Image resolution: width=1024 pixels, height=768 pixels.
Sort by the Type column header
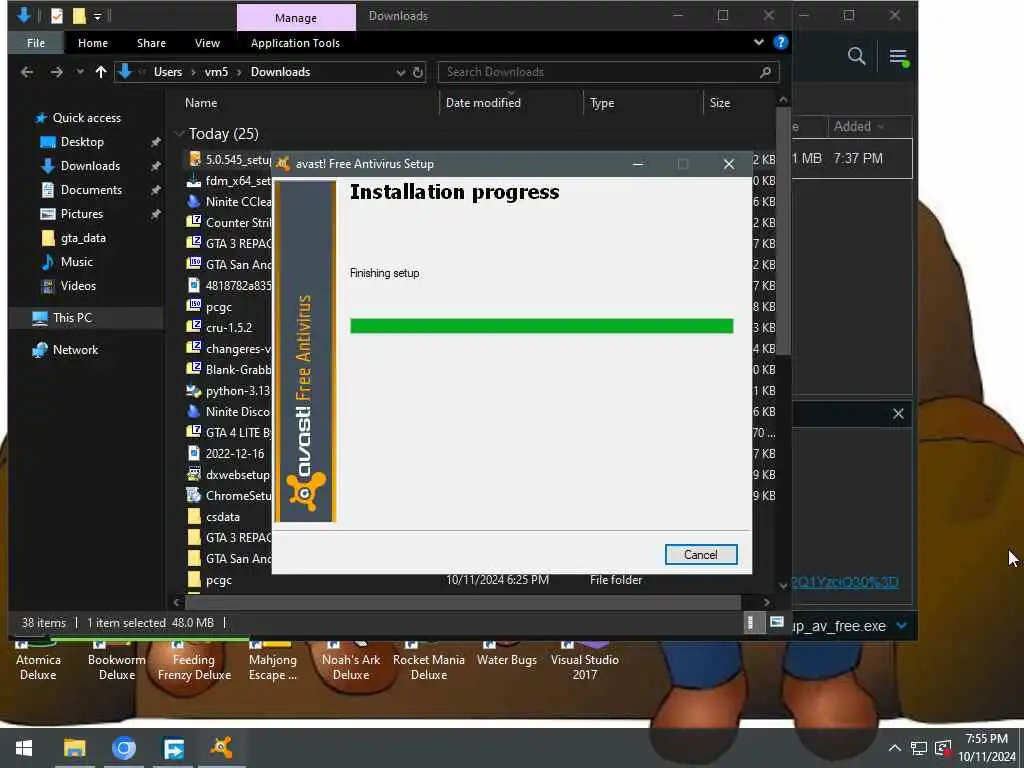click(x=601, y=103)
